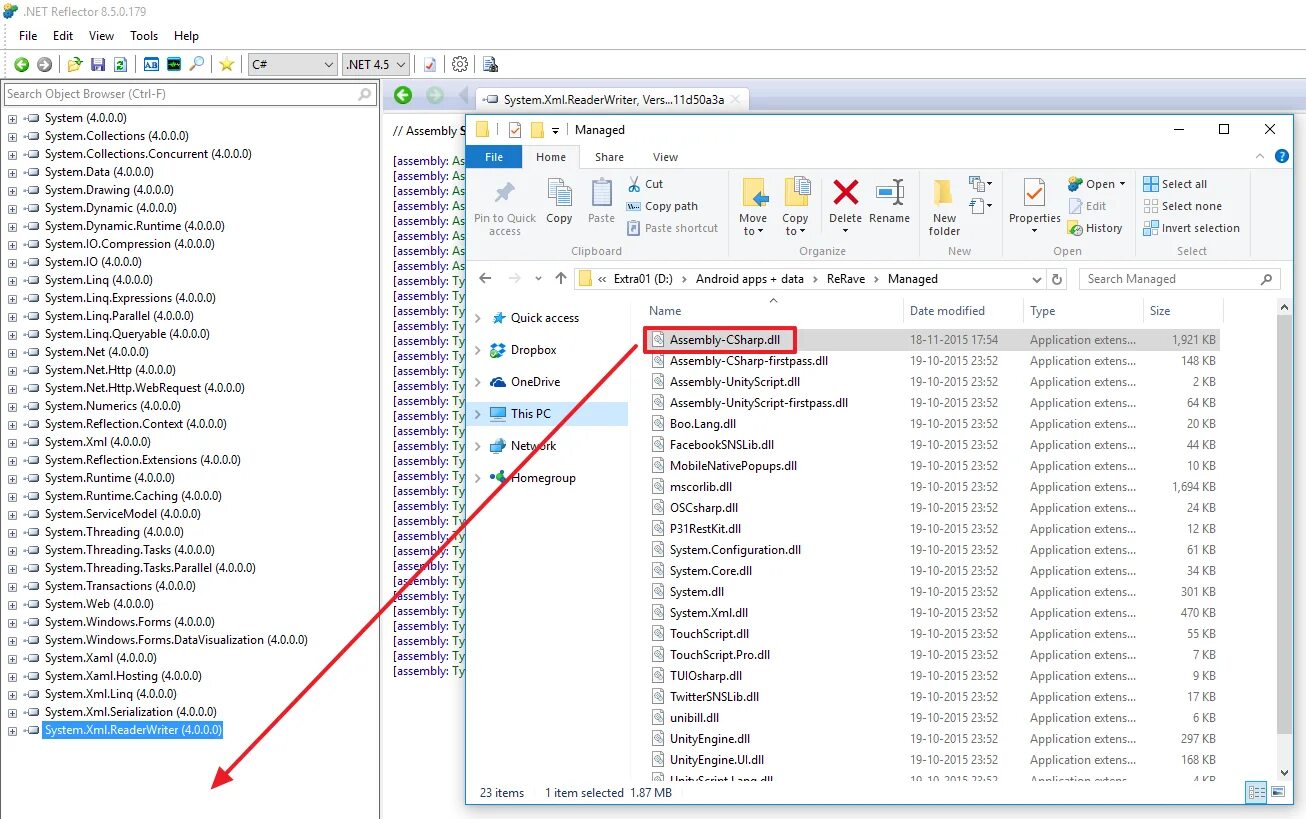Image resolution: width=1306 pixels, height=819 pixels.
Task: Open Reflector's File menu
Action: (28, 36)
